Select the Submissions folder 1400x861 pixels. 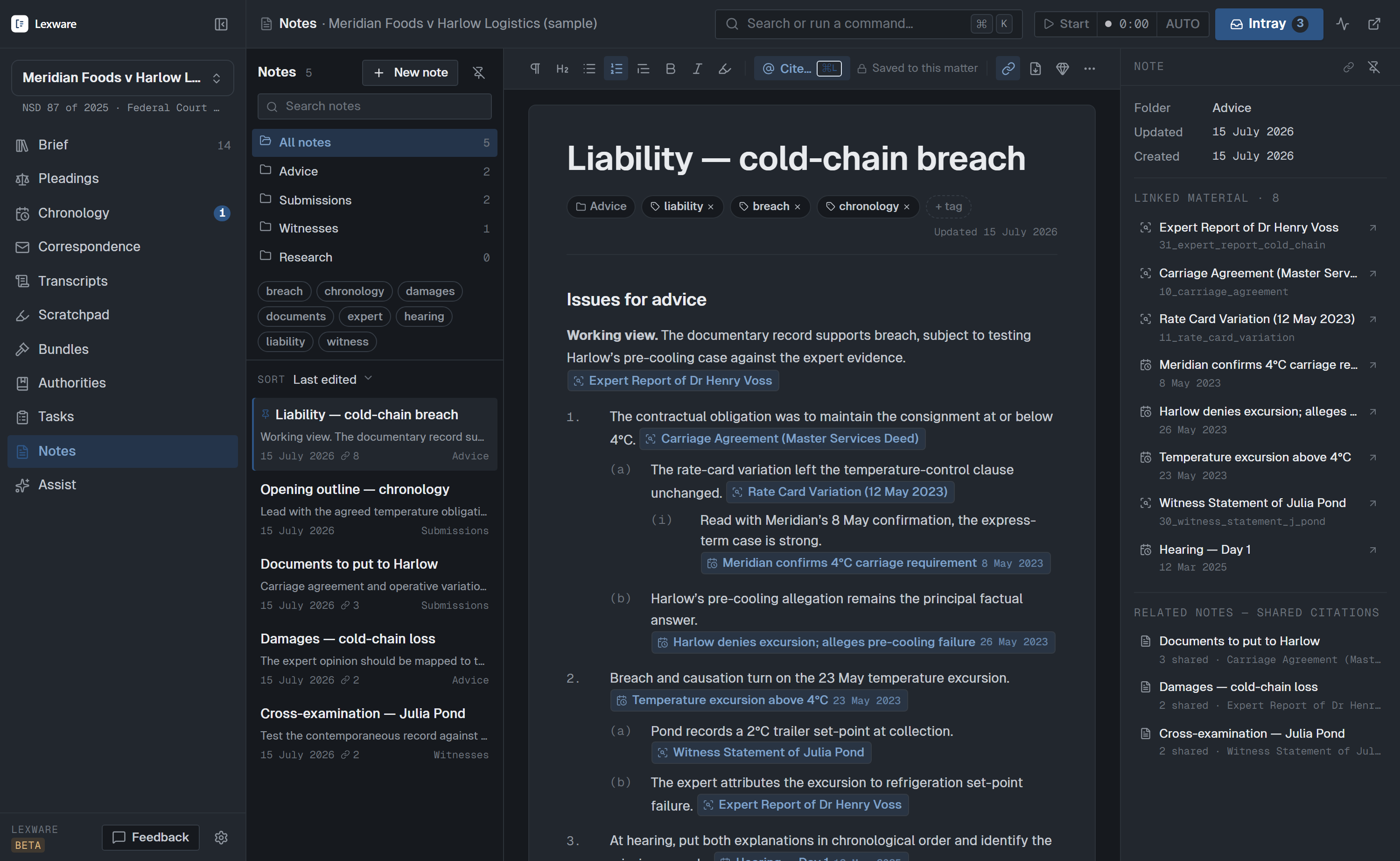374,200
